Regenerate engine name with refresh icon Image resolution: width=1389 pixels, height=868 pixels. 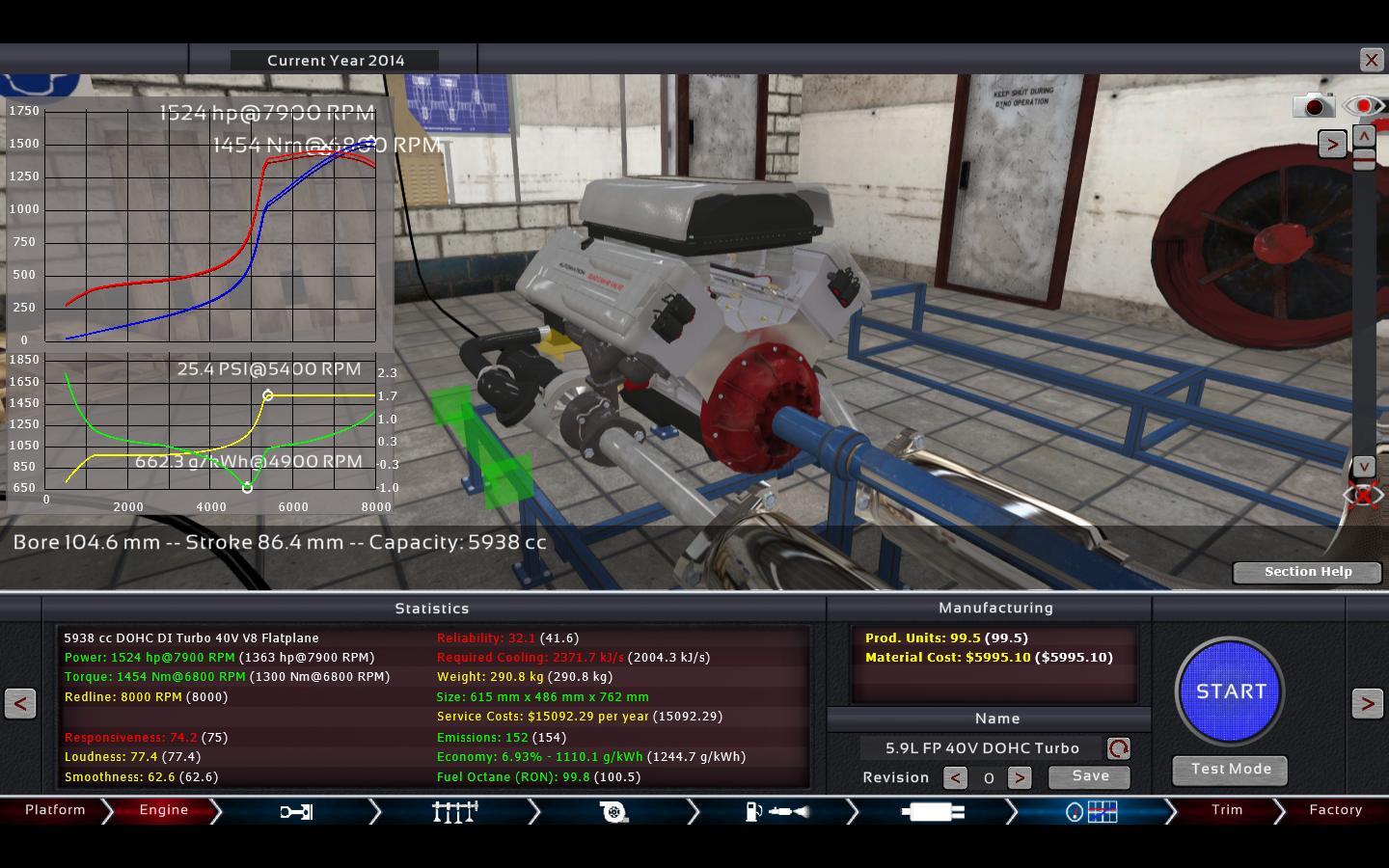1118,748
